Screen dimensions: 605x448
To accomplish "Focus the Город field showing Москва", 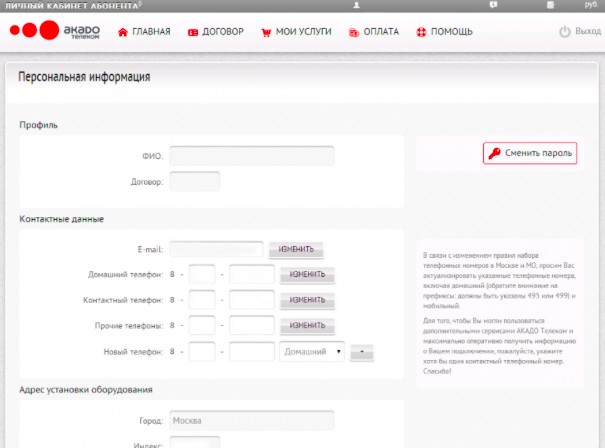I will coord(252,421).
